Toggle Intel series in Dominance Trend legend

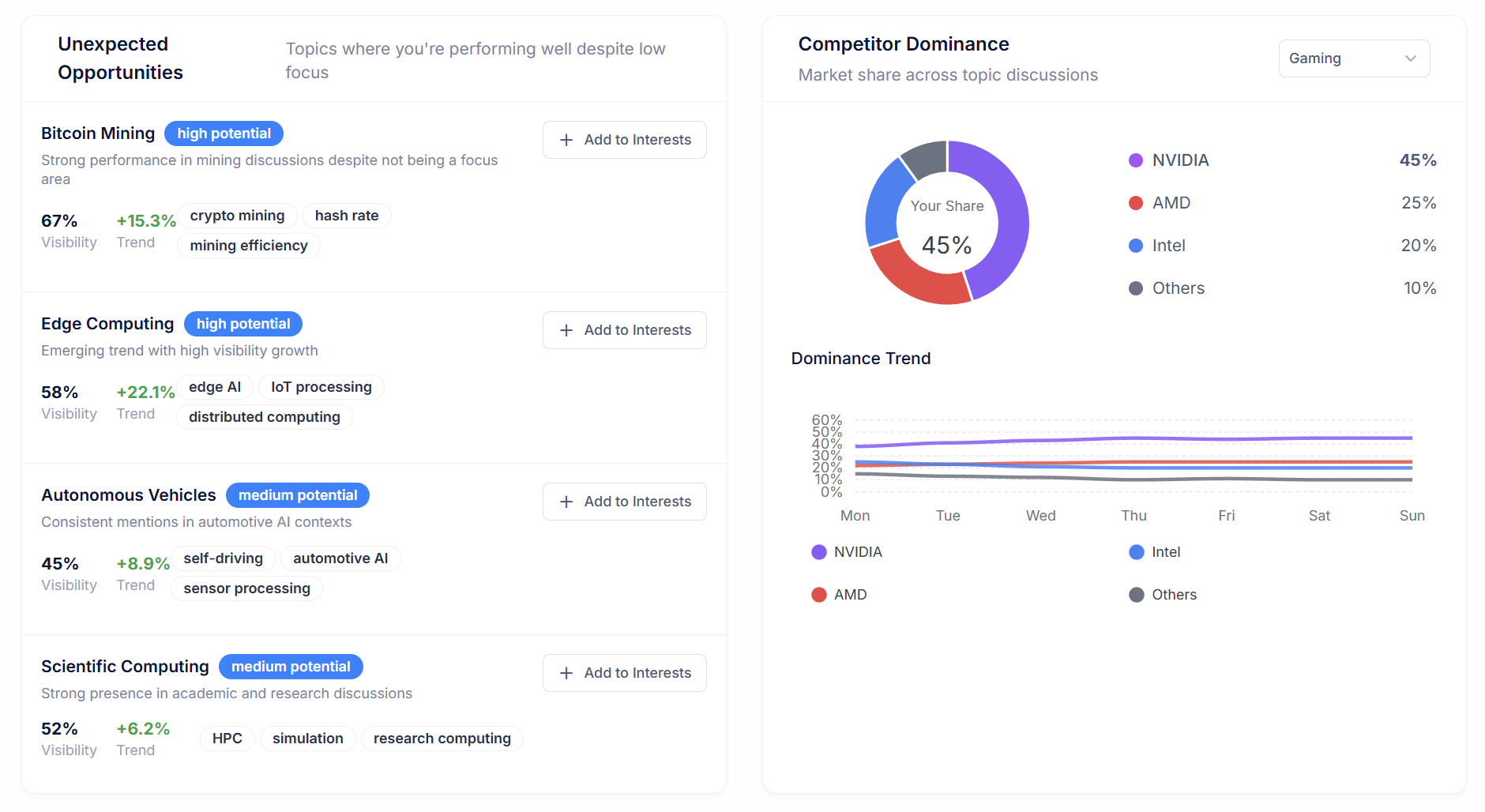click(1155, 552)
